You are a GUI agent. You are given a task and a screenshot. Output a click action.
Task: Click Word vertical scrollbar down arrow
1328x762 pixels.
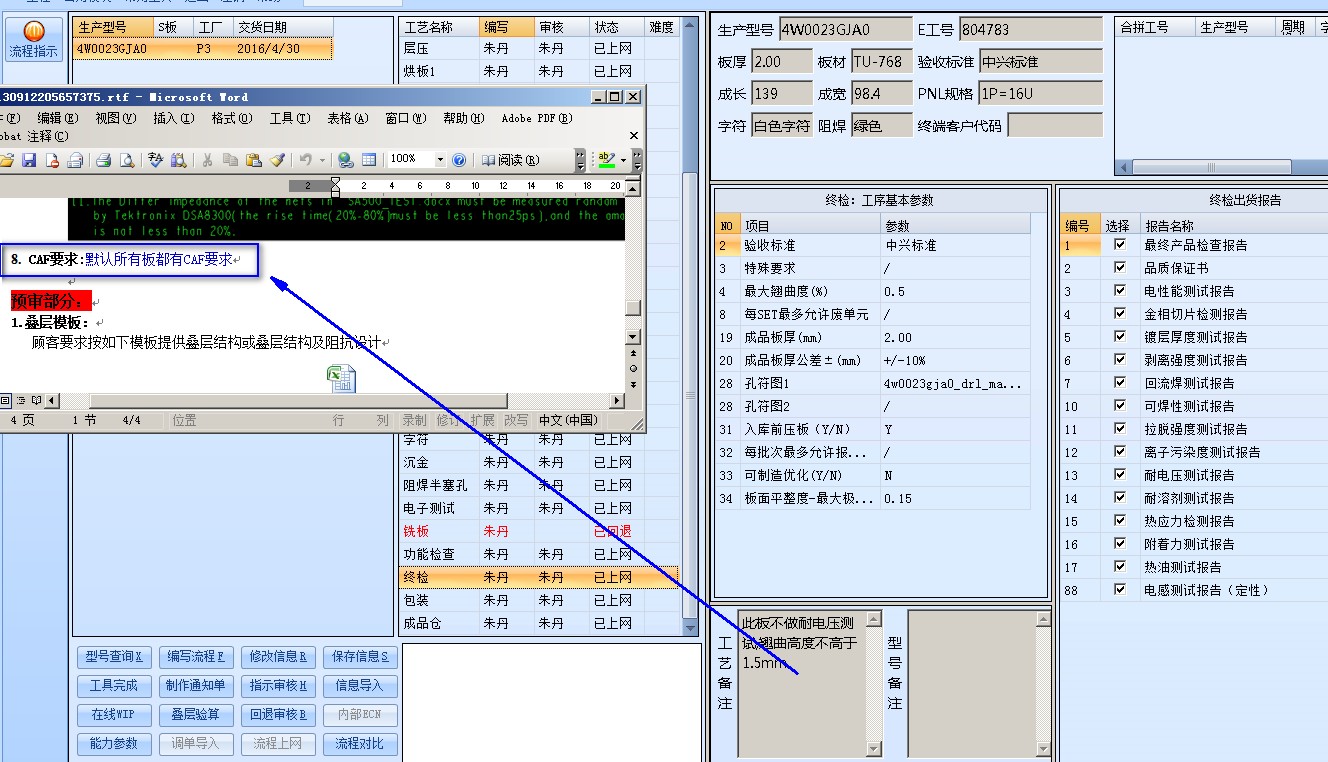tap(633, 339)
